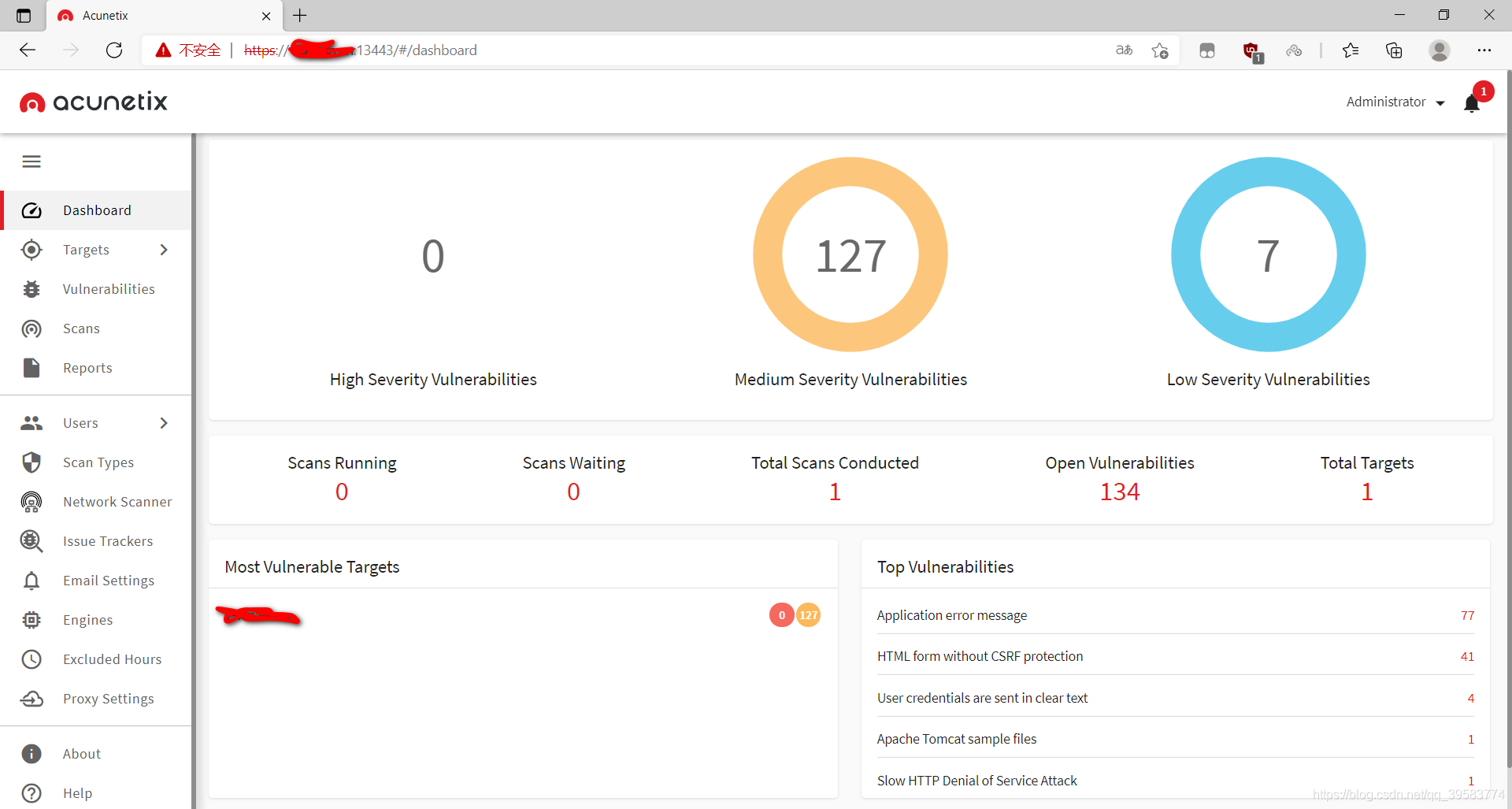The image size is (1512, 809).
Task: Open the browser Collections button
Action: coord(1394,50)
